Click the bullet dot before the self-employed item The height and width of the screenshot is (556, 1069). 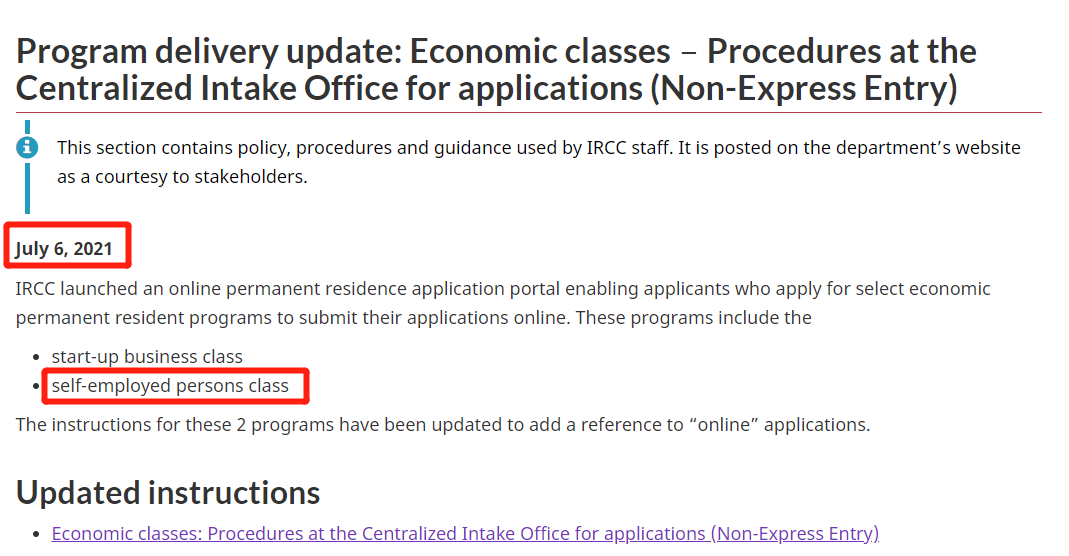(x=37, y=386)
